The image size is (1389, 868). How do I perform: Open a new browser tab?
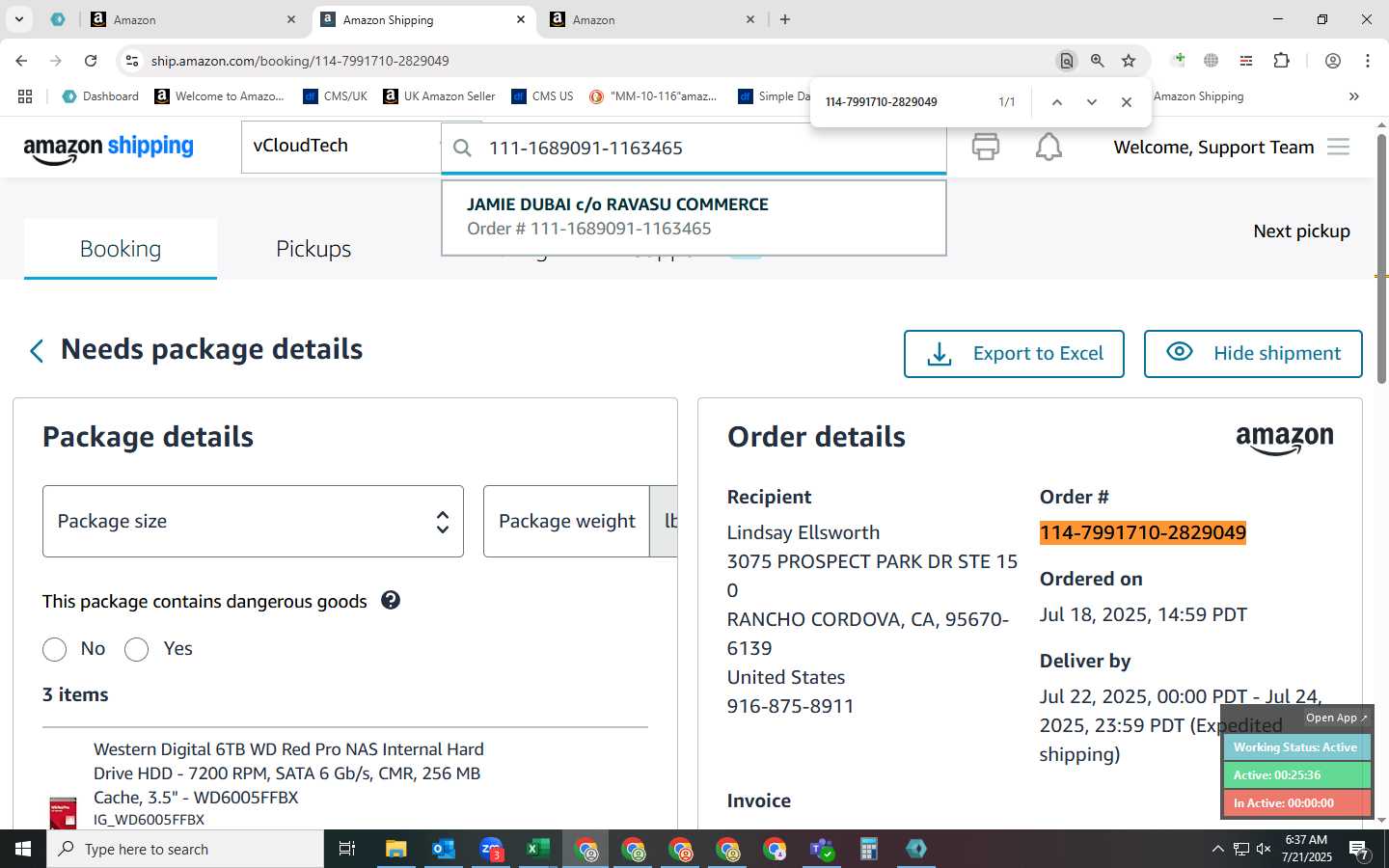(785, 19)
